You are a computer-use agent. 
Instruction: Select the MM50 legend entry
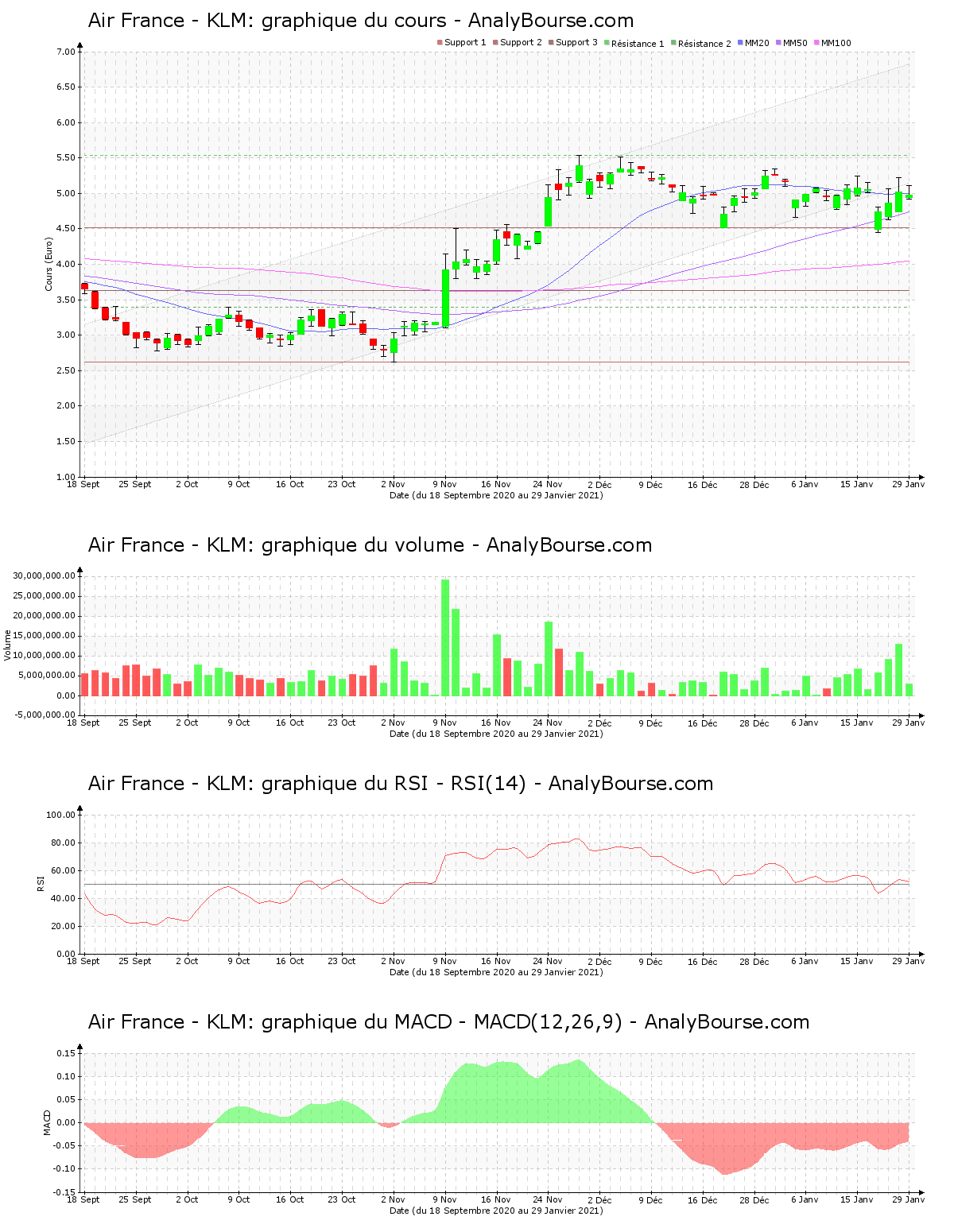794,43
